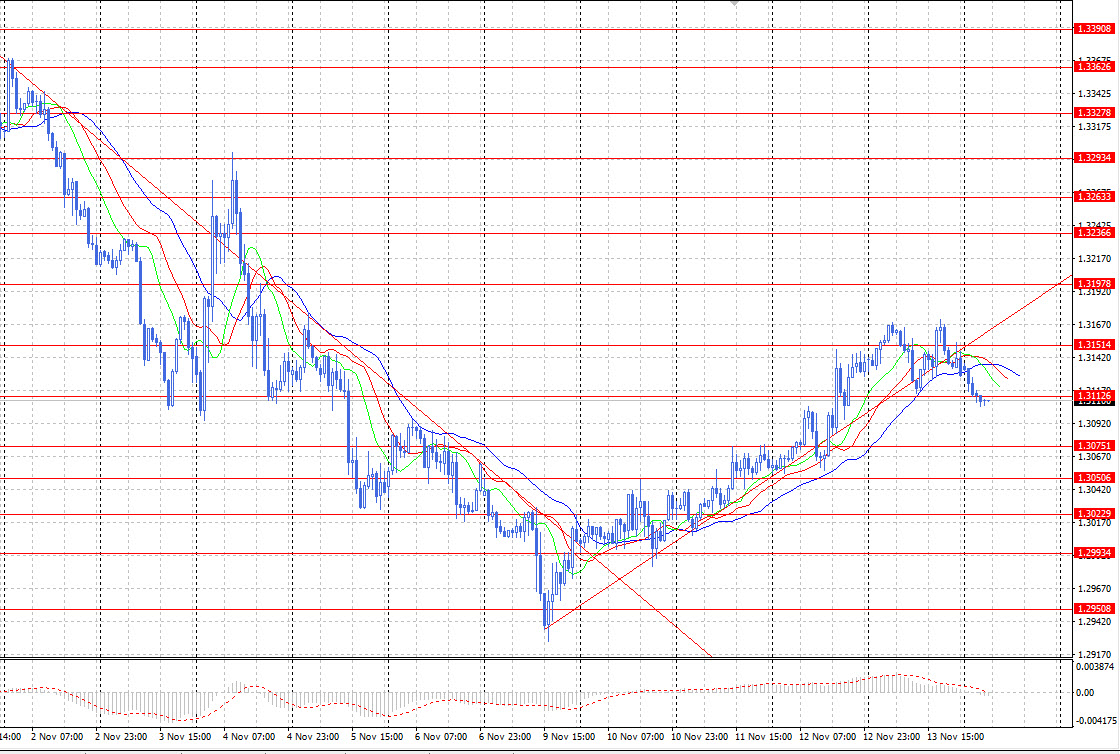Select the 1.32366 red price label

point(1094,233)
